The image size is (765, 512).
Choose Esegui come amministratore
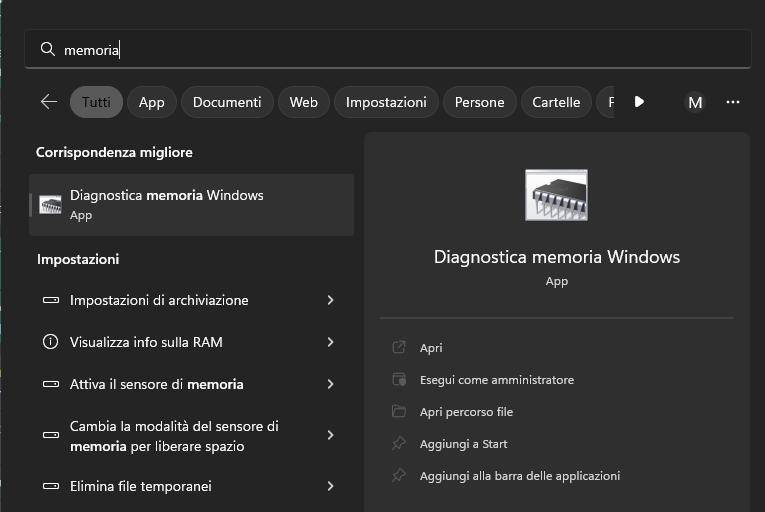(496, 380)
